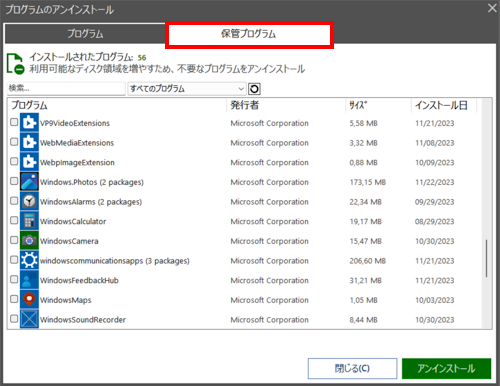Check the Windows.Photos checkbox
The width and height of the screenshot is (500, 386).
(x=14, y=181)
